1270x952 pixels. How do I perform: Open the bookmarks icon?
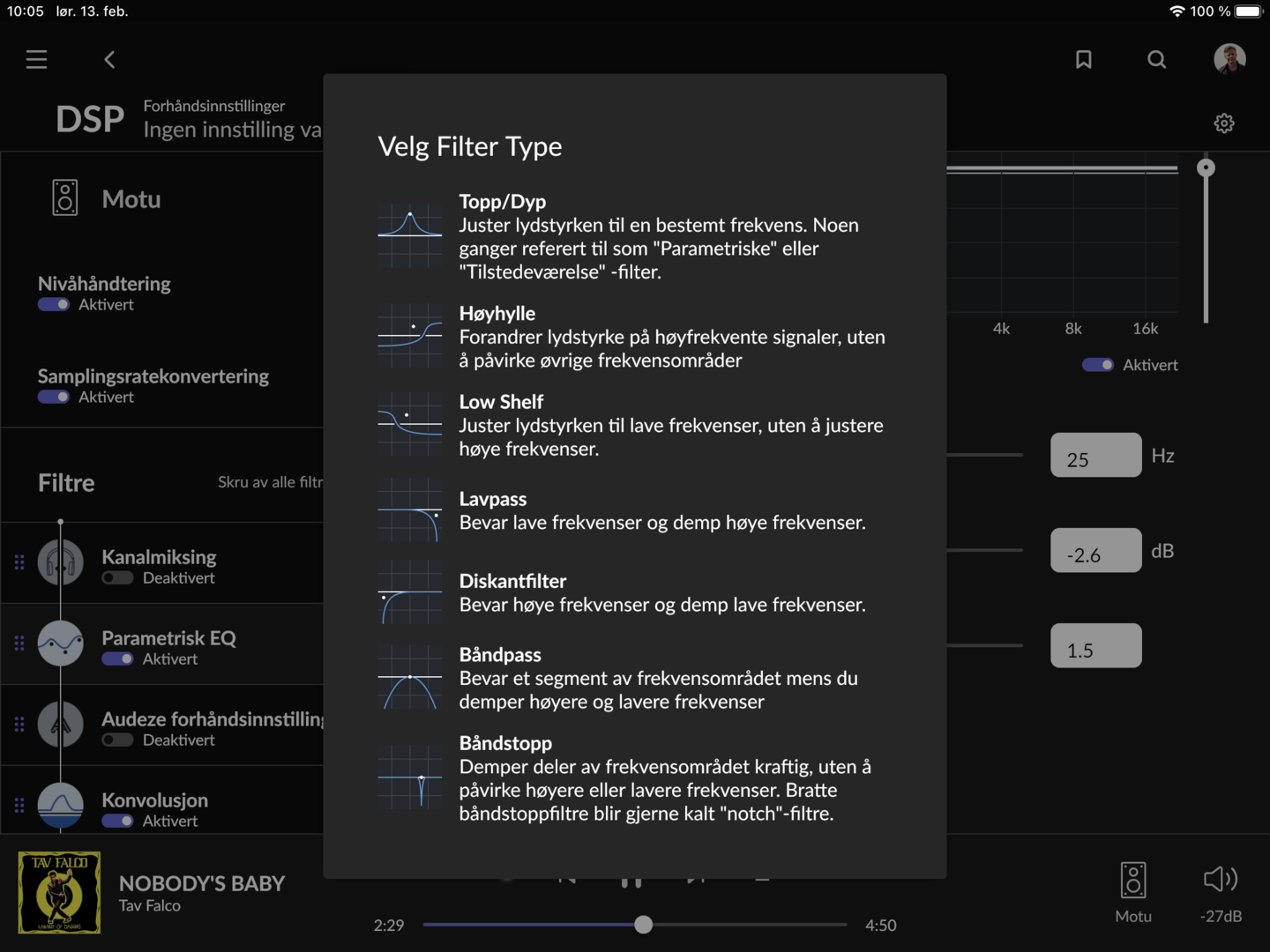[x=1083, y=59]
